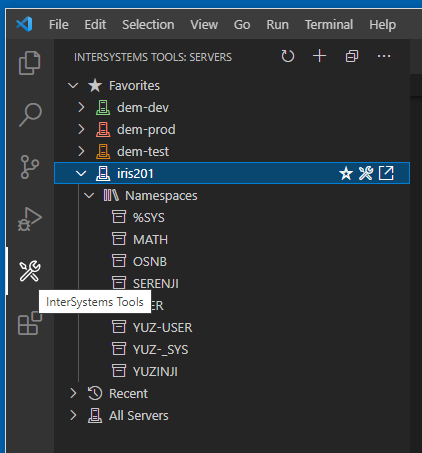The height and width of the screenshot is (453, 422).
Task: Open Run and Debug view icon
Action: pyautogui.click(x=30, y=219)
